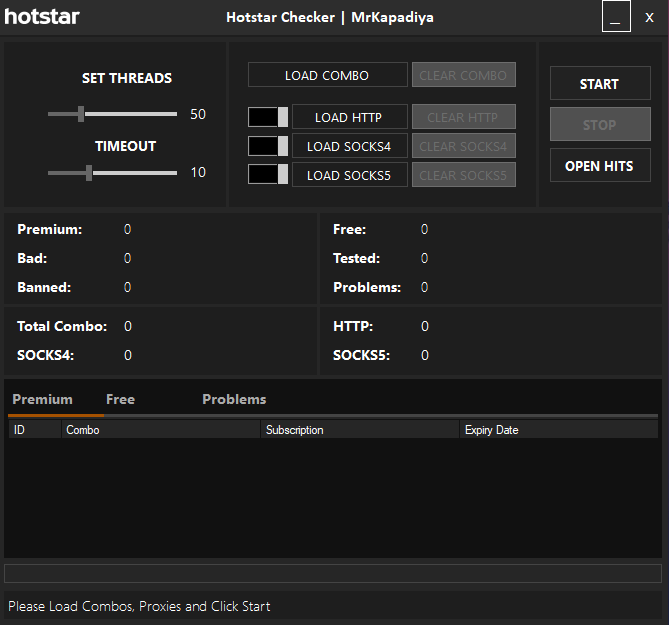The width and height of the screenshot is (669, 625).
Task: Click the TIMEOUT slider
Action: 112,173
